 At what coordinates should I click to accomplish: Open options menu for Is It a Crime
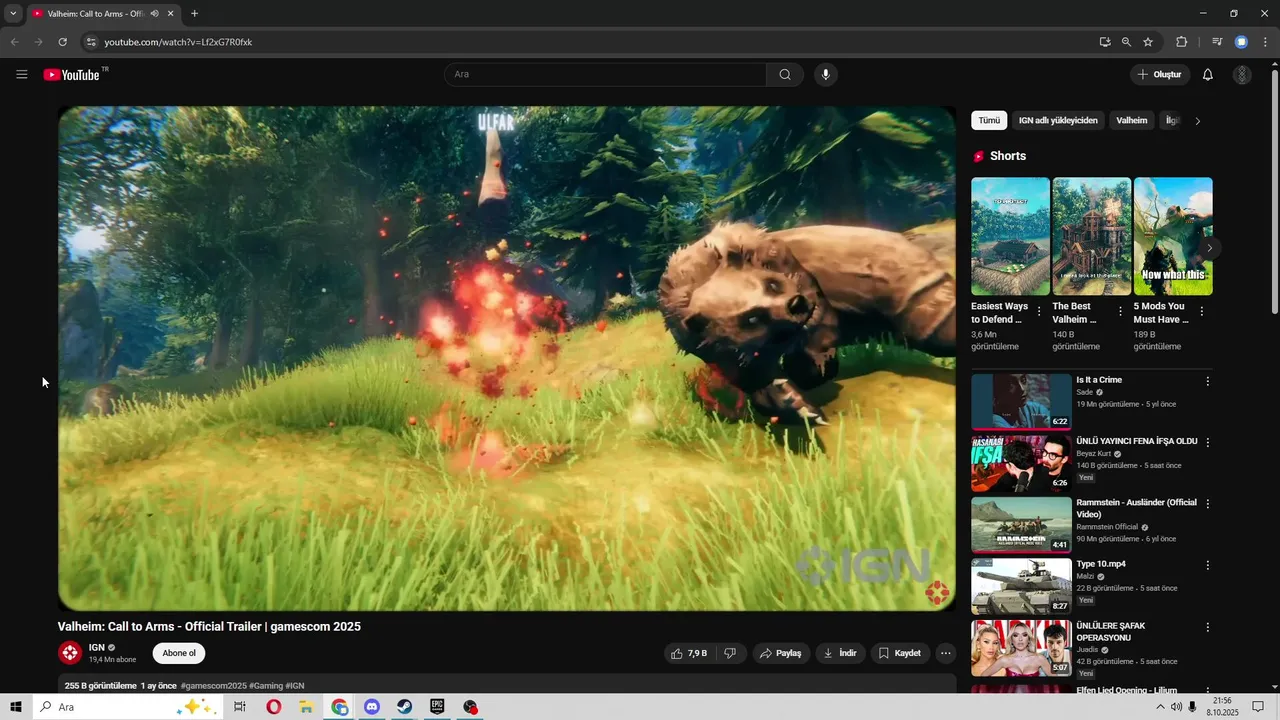pyautogui.click(x=1207, y=381)
